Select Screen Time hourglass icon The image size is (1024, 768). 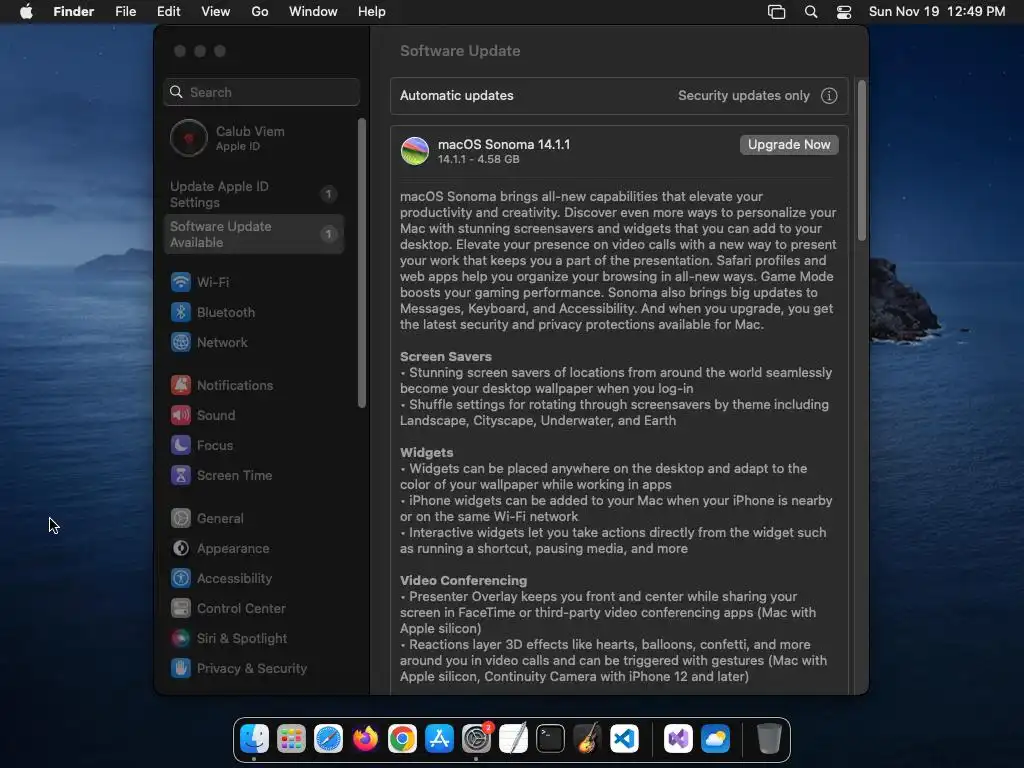tap(181, 475)
